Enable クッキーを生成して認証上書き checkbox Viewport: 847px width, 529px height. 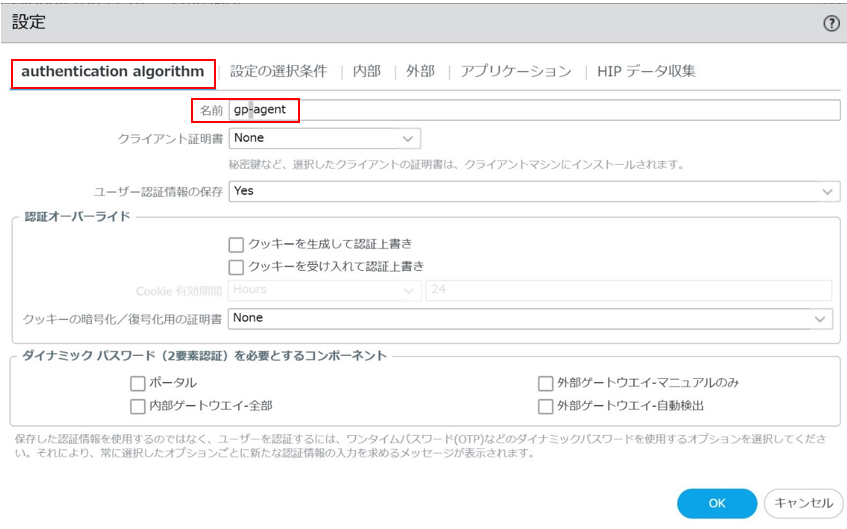(x=236, y=245)
